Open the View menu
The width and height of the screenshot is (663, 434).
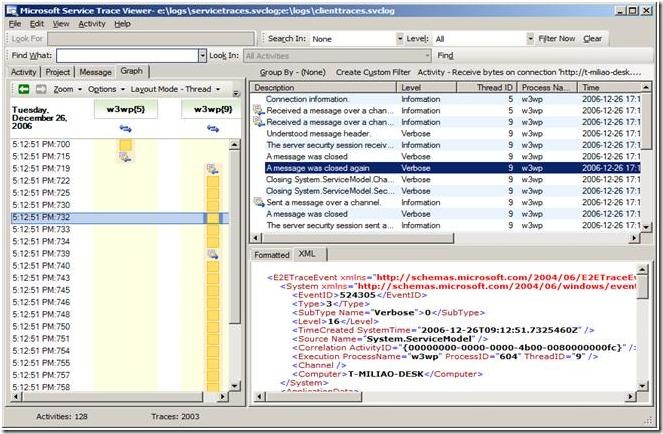point(61,24)
